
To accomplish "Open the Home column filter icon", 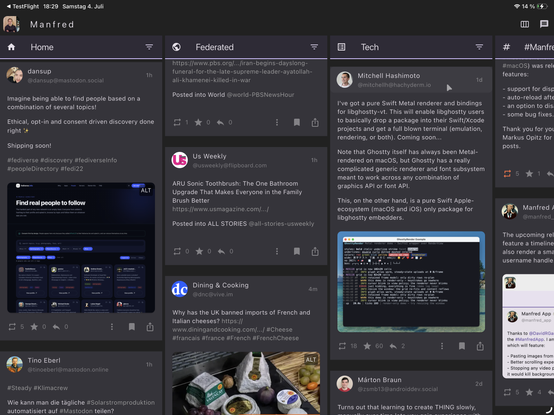I will pos(149,47).
